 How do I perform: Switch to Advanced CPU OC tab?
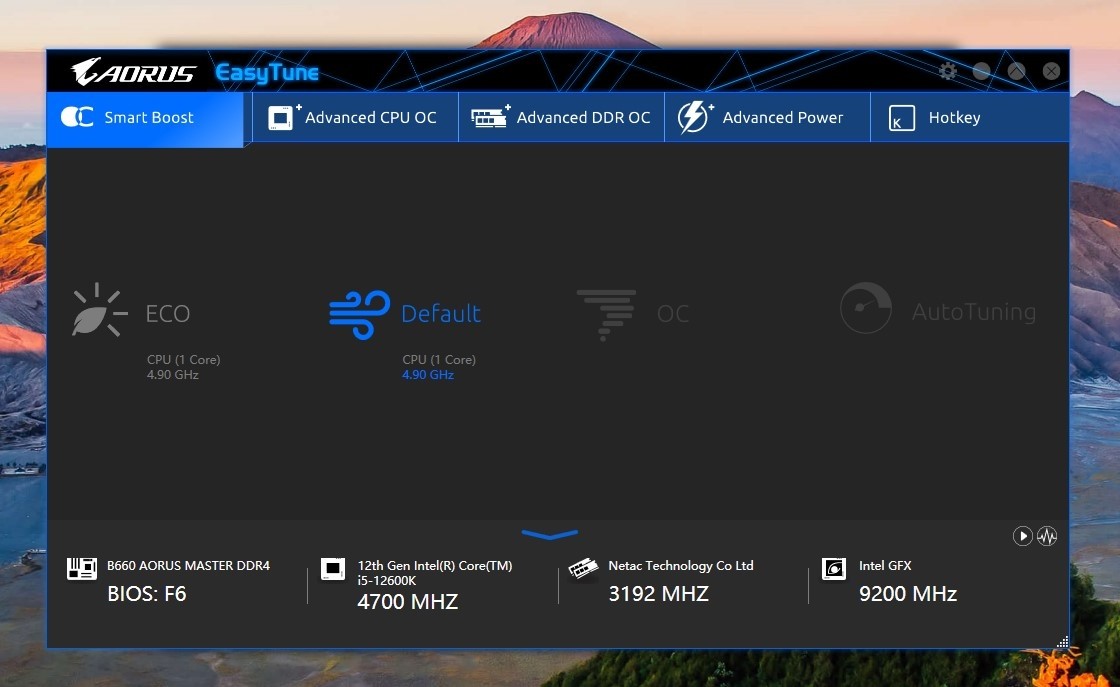pyautogui.click(x=355, y=118)
